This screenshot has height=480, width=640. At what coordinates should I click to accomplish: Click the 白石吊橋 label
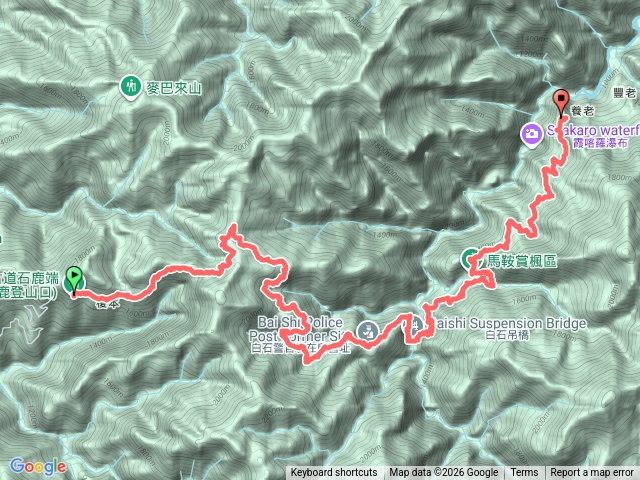[x=507, y=336]
